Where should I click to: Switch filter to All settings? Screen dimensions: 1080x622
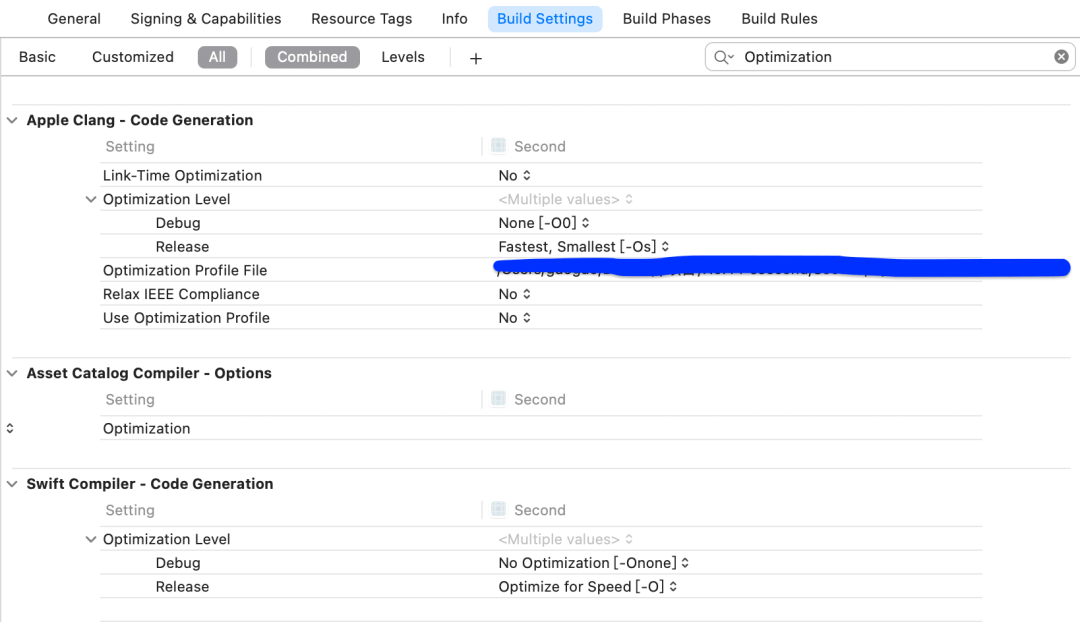point(217,57)
